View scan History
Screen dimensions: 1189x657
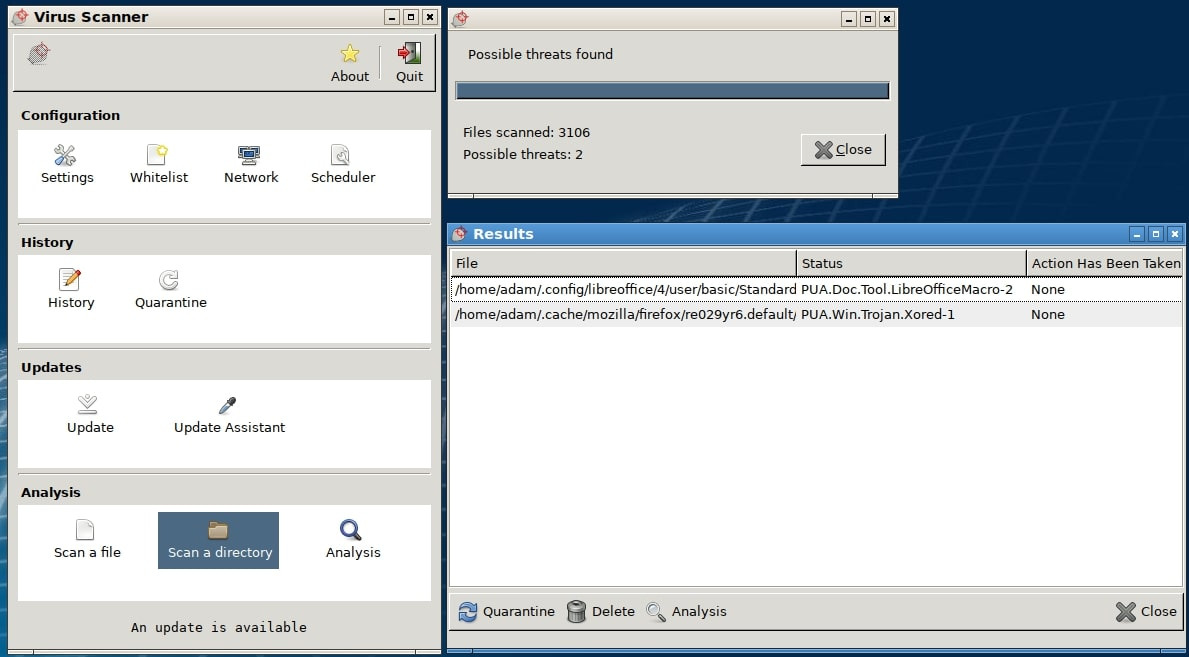[70, 290]
